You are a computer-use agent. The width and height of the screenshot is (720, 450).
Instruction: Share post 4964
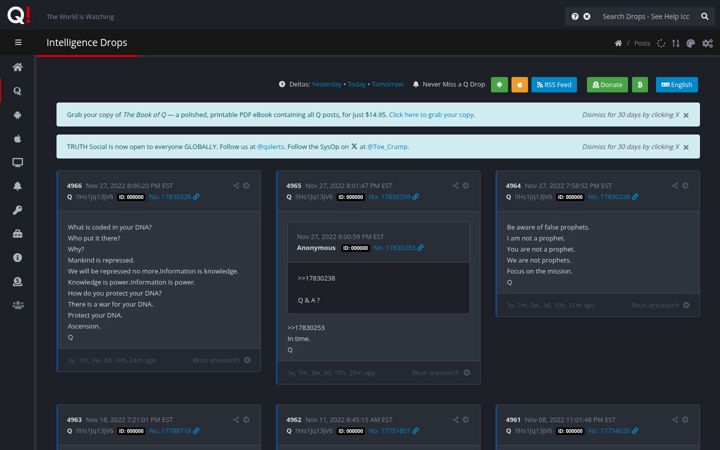click(x=675, y=186)
